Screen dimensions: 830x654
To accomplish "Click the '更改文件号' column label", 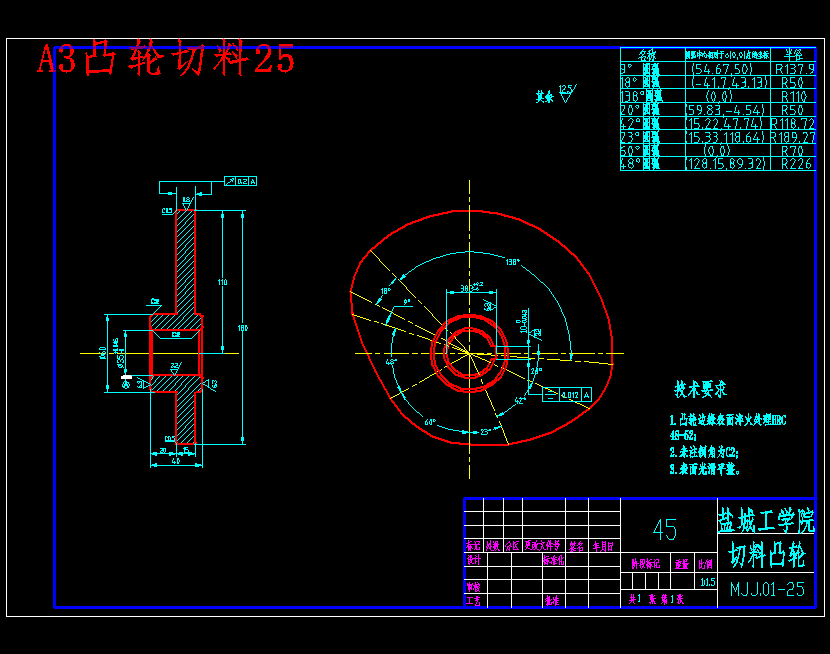I will [543, 546].
